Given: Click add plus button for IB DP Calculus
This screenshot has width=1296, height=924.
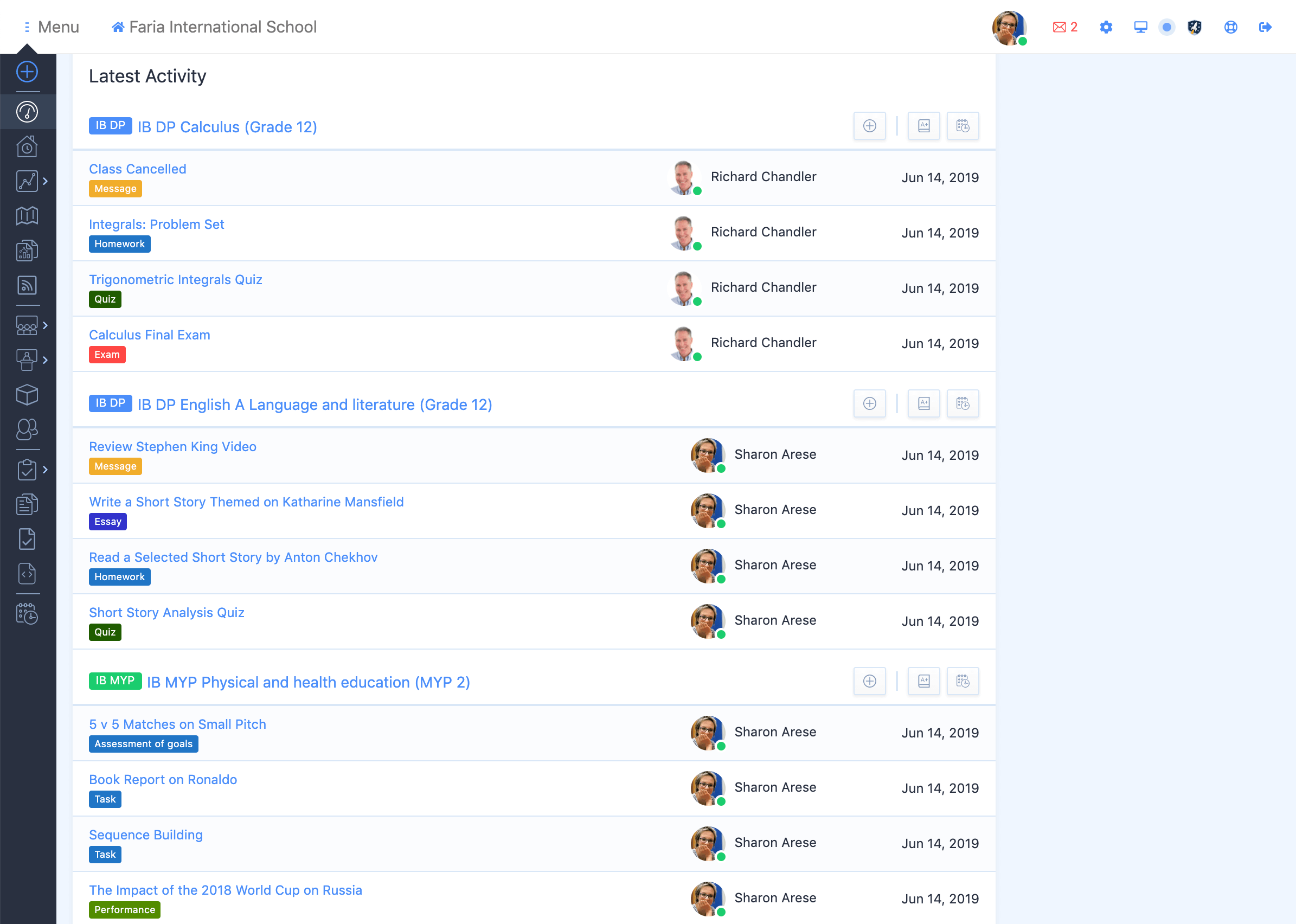Looking at the screenshot, I should pos(869,126).
